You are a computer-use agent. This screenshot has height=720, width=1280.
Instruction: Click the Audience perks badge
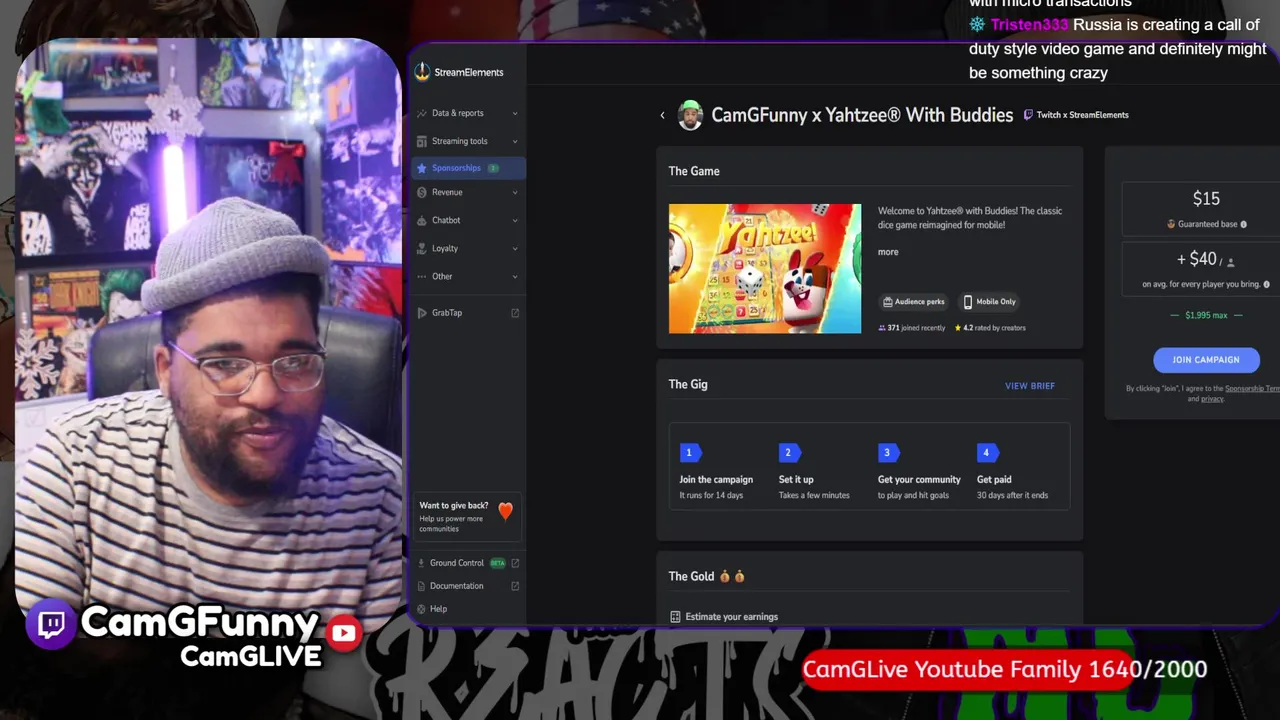[x=913, y=302]
